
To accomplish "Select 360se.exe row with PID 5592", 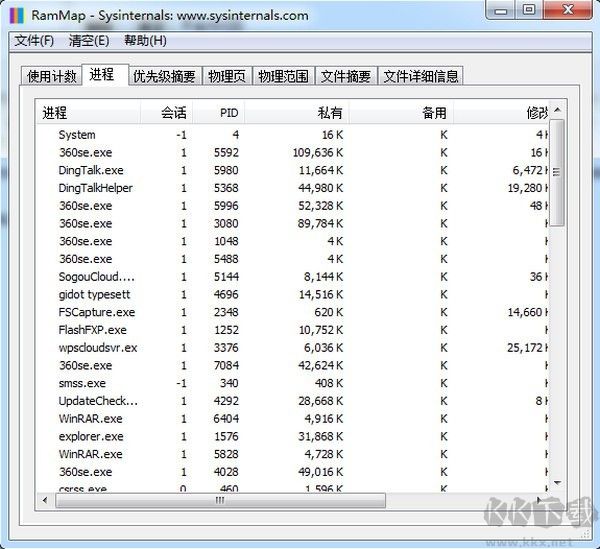I will click(x=293, y=153).
